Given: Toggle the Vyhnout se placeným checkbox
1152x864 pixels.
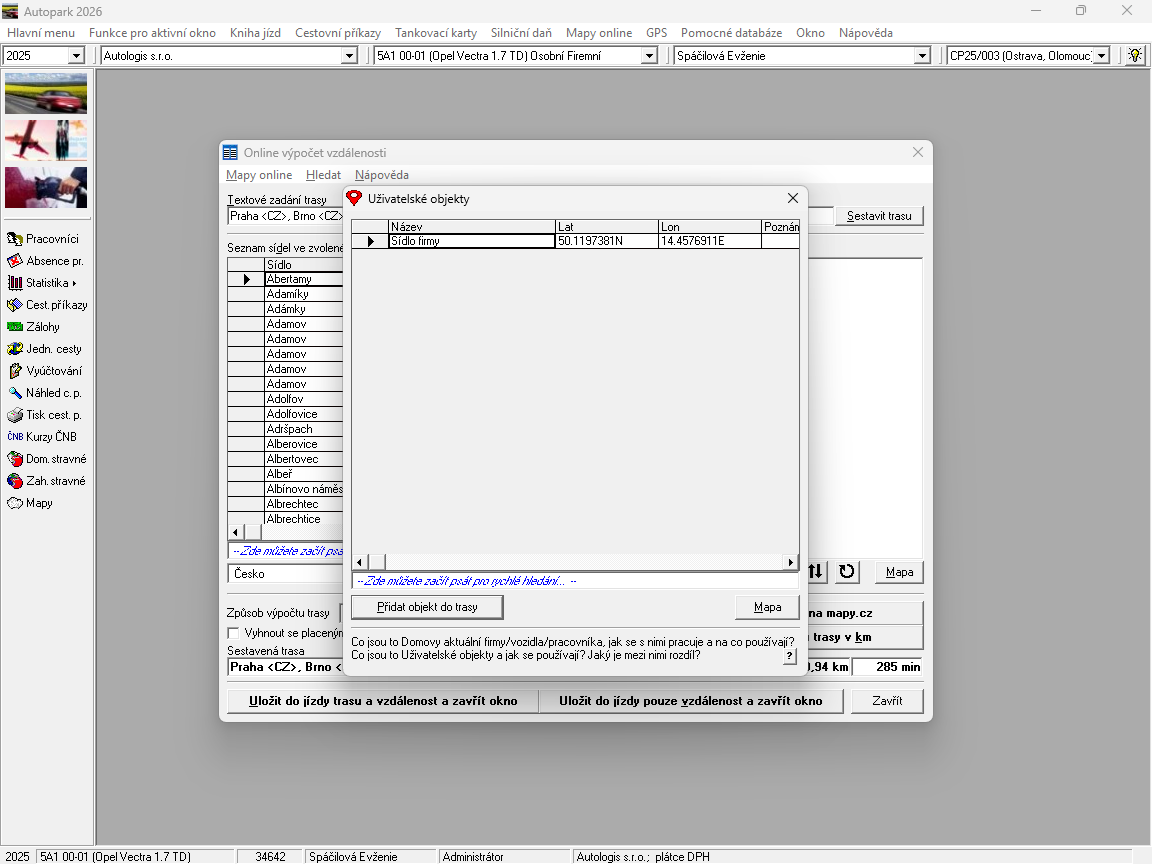Looking at the screenshot, I should (x=234, y=633).
